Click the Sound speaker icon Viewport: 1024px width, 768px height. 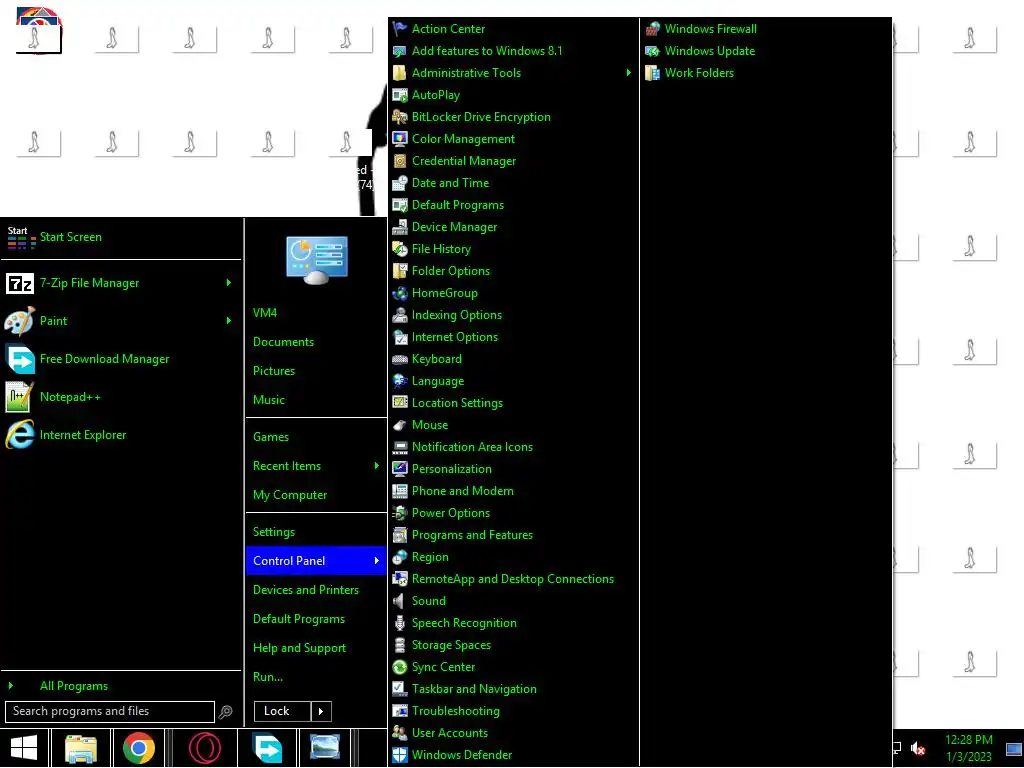pos(400,601)
